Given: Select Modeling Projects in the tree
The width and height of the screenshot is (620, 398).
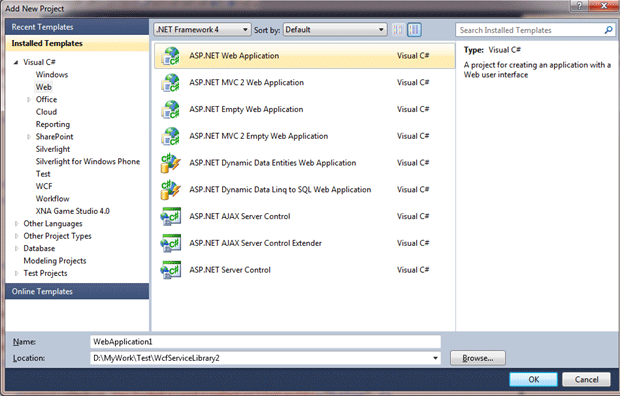Looking at the screenshot, I should 55,261.
